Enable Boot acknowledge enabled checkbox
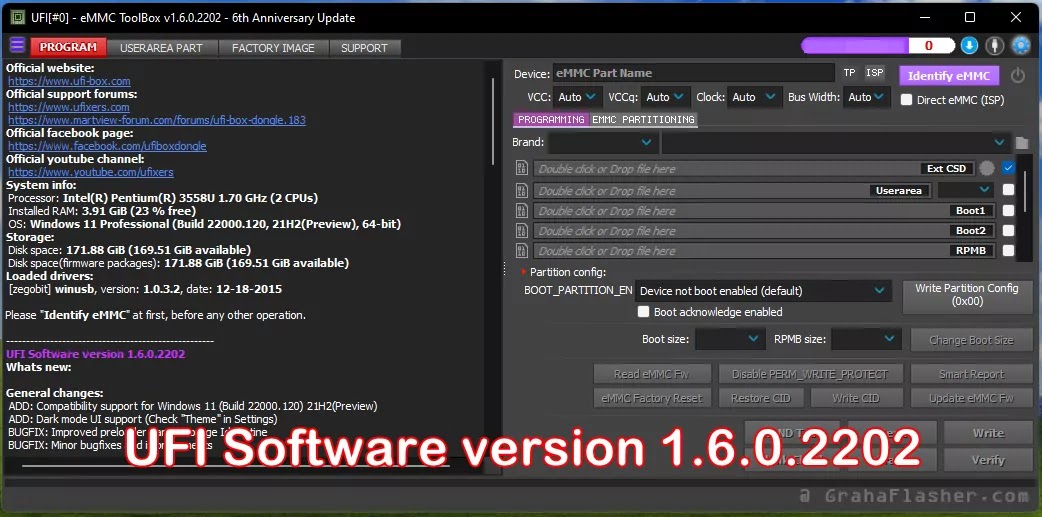Screen dimensions: 1042x517 [x=643, y=312]
